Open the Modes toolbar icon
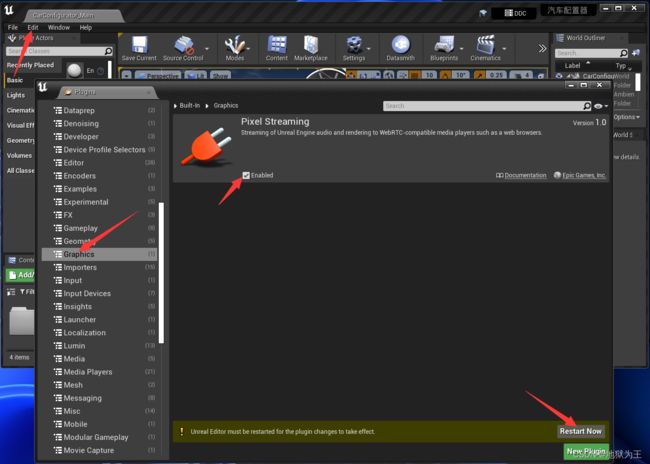The width and height of the screenshot is (650, 464). pos(235,49)
